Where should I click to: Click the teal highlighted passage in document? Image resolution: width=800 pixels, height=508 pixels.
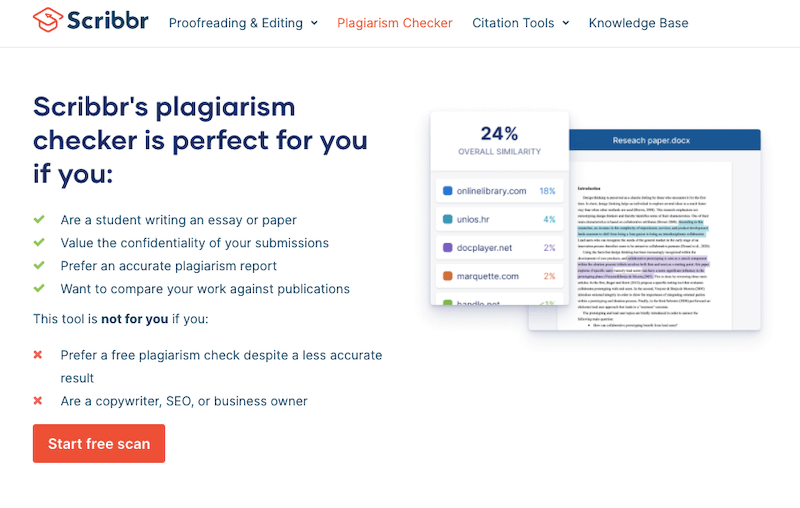[x=642, y=228]
